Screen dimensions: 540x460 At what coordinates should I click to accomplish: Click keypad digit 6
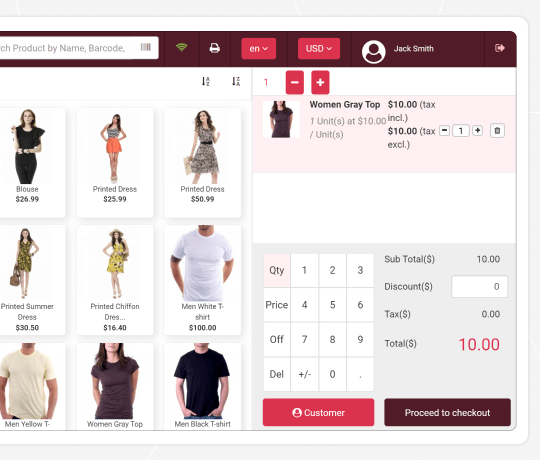point(360,305)
